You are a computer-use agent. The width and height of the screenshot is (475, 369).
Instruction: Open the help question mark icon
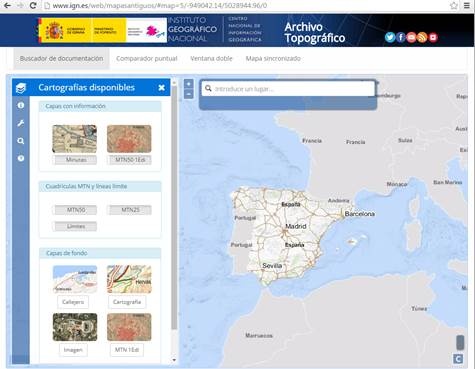click(x=21, y=158)
